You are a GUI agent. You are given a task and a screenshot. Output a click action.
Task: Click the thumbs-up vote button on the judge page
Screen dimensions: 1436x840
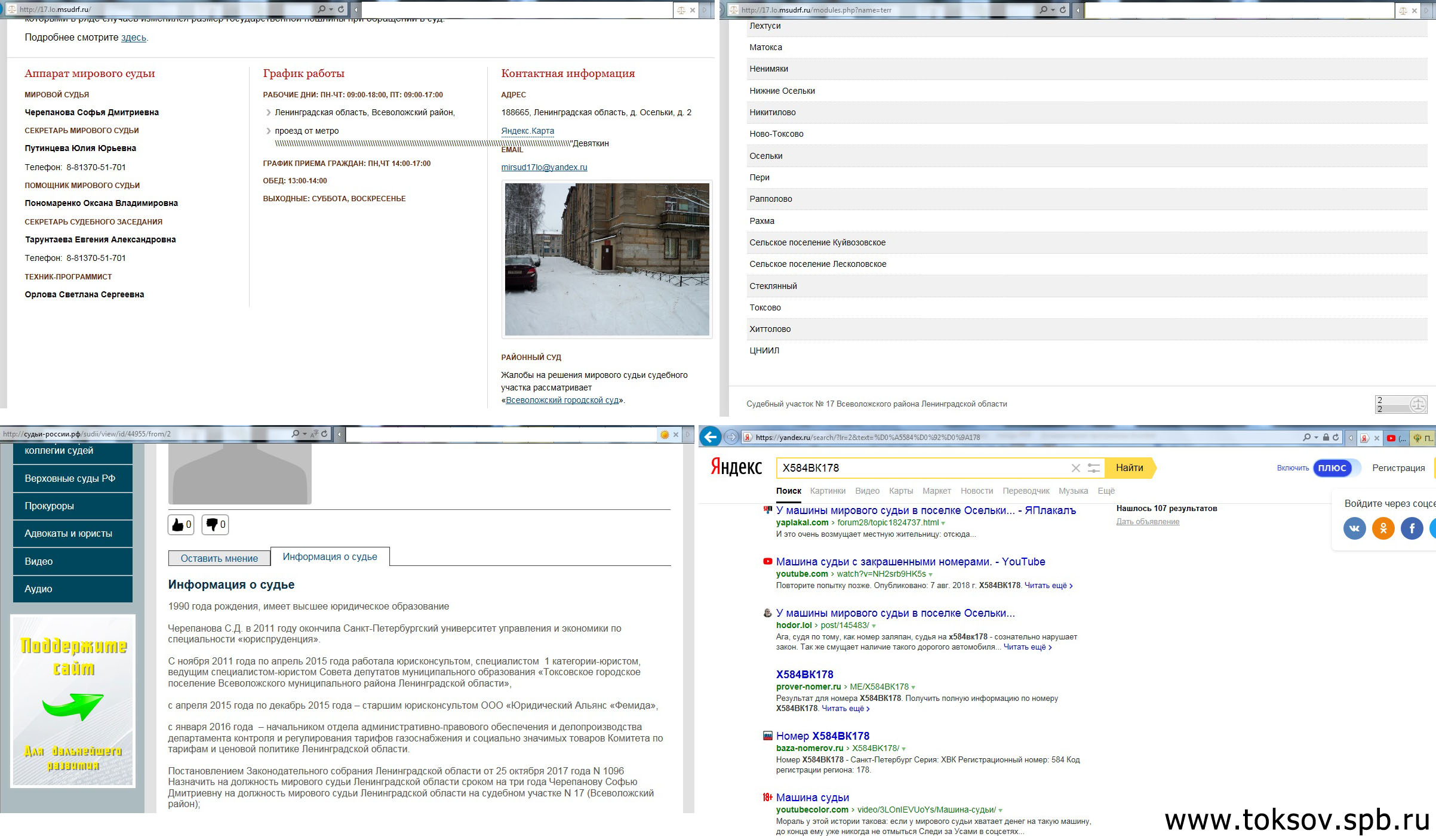(x=181, y=525)
